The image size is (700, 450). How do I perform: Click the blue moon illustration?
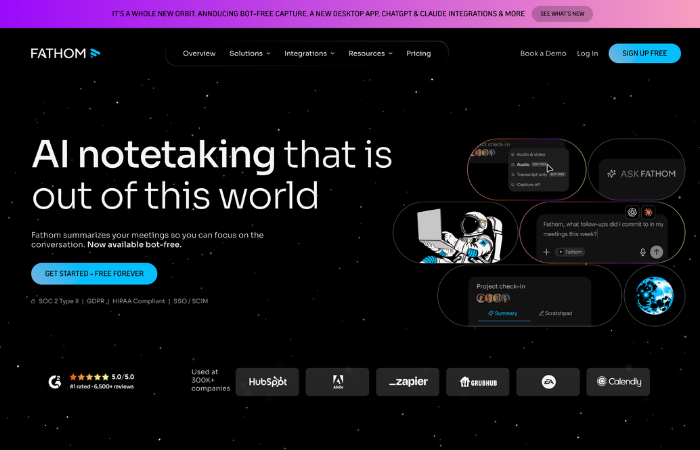[654, 296]
